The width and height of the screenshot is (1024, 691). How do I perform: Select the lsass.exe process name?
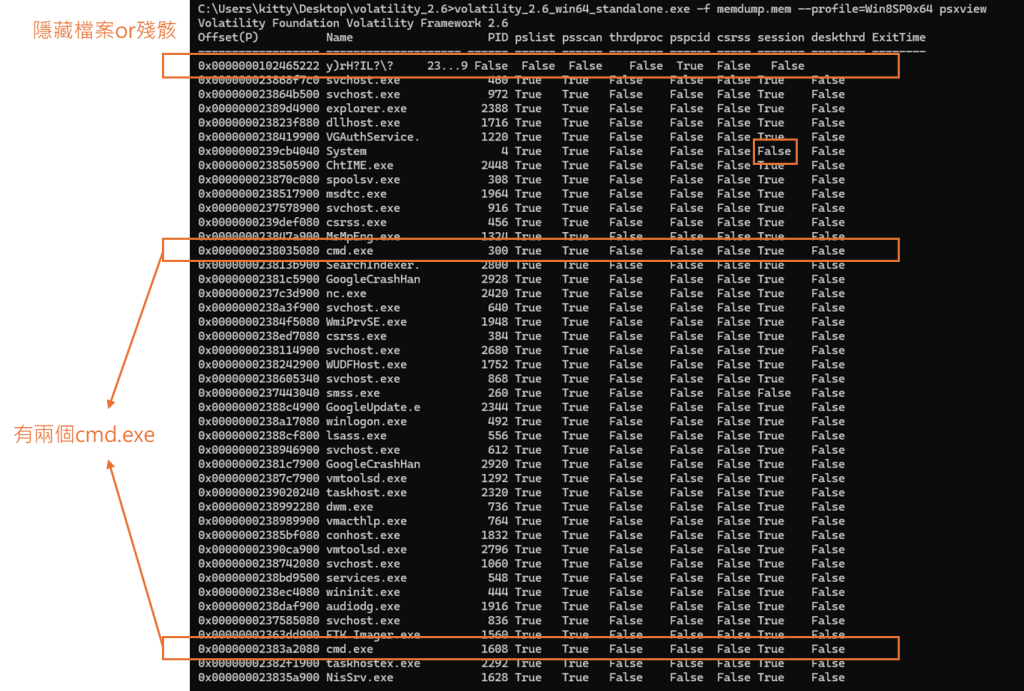click(356, 436)
